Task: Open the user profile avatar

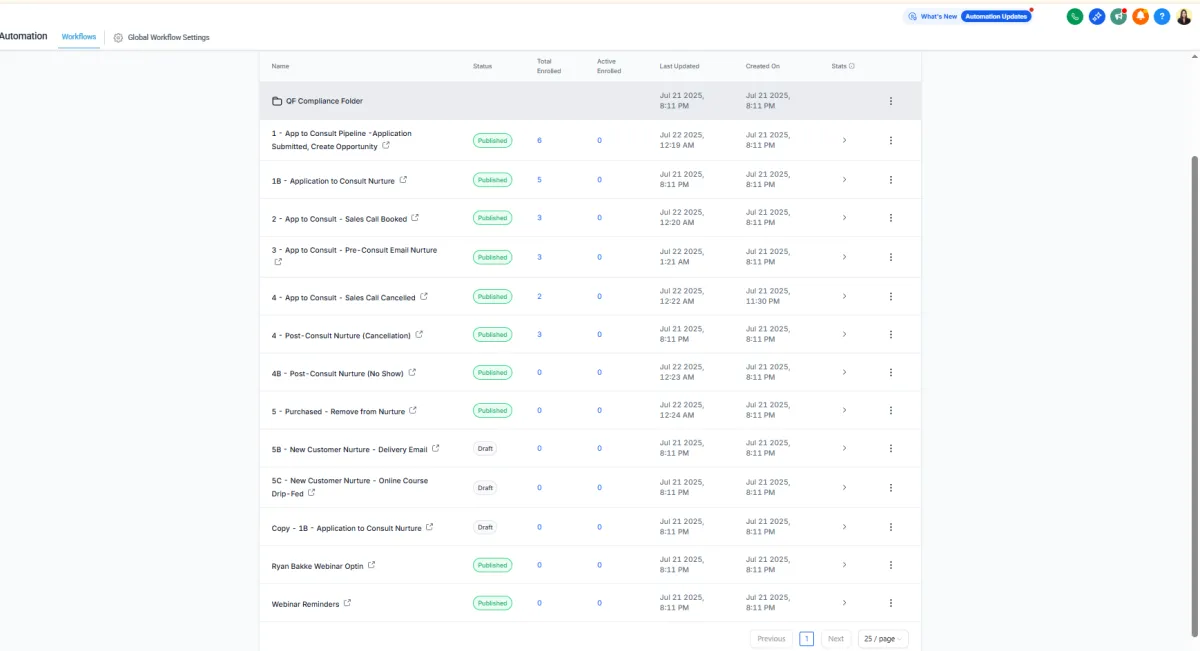Action: point(1184,17)
